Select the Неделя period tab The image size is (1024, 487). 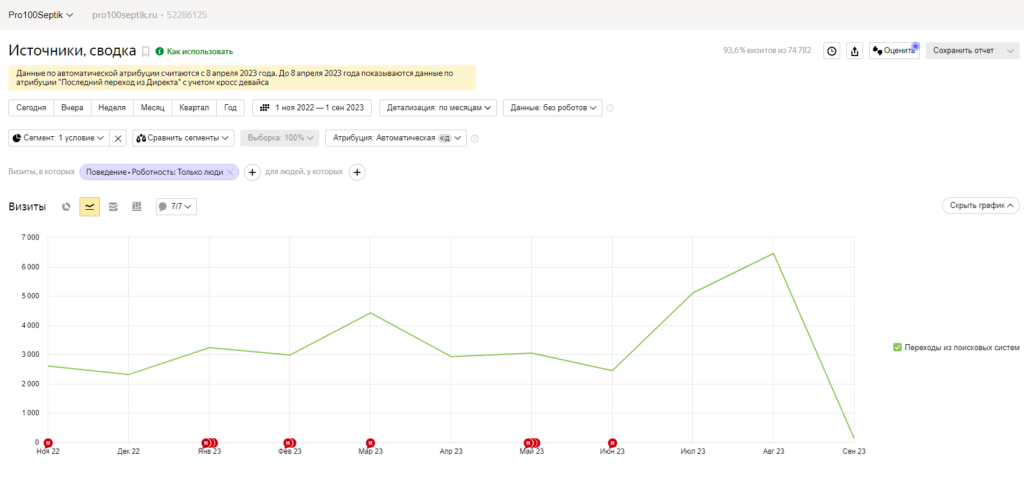(112, 108)
